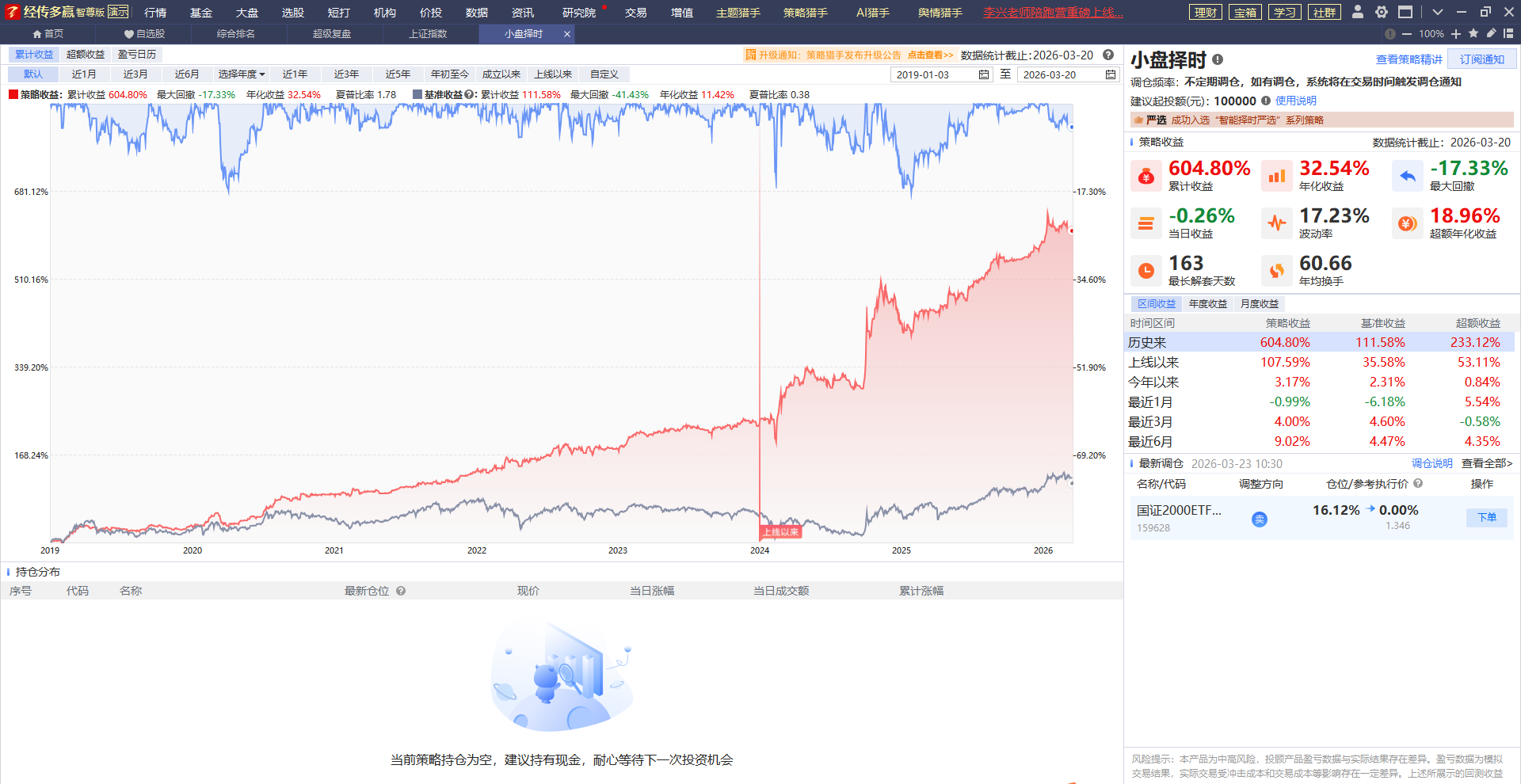Click the help icon next to 最新仓位
Viewport: 1521px width, 784px height.
[x=401, y=591]
